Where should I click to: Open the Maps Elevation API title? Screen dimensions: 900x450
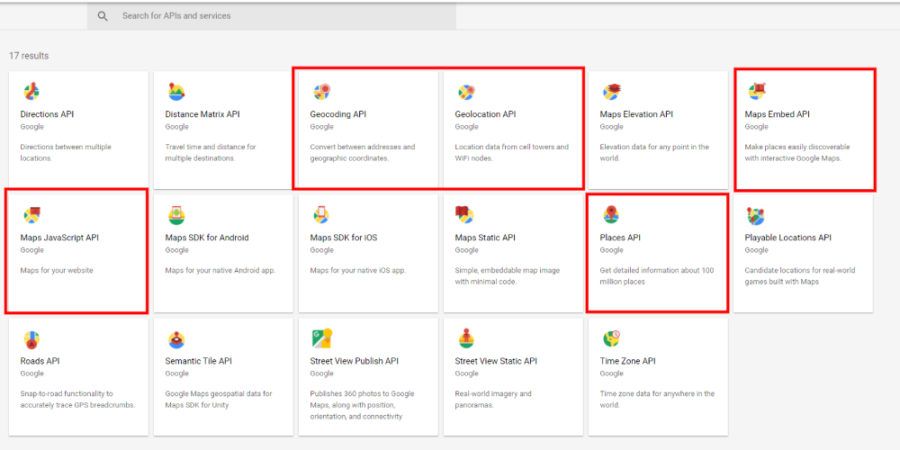[x=637, y=114]
